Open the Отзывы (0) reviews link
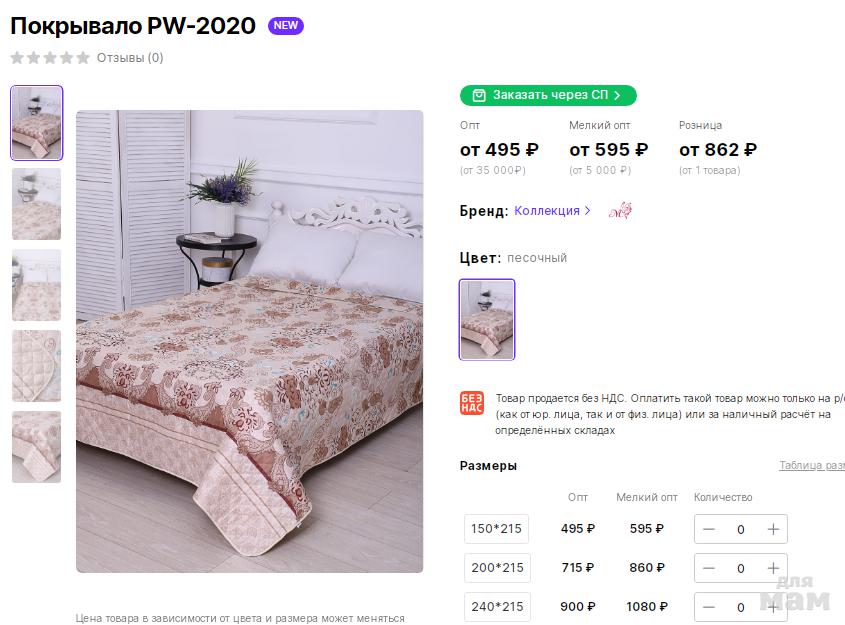The image size is (845, 625). (130, 58)
